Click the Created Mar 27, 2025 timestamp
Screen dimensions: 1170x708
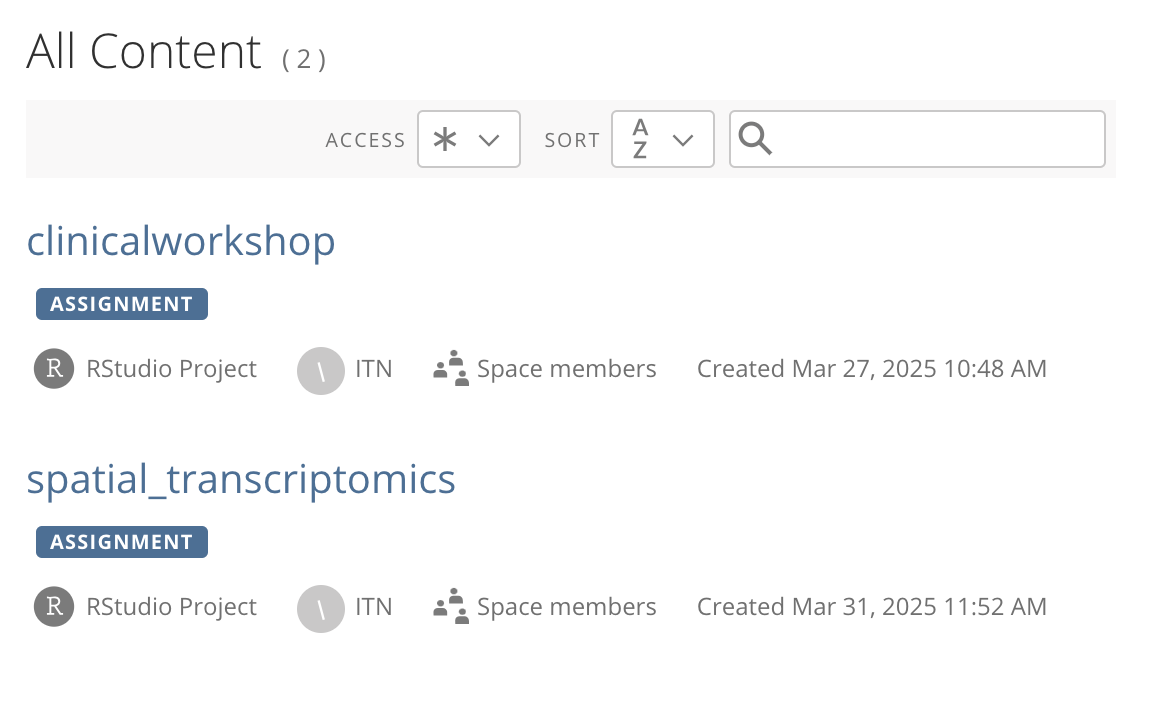tap(872, 369)
